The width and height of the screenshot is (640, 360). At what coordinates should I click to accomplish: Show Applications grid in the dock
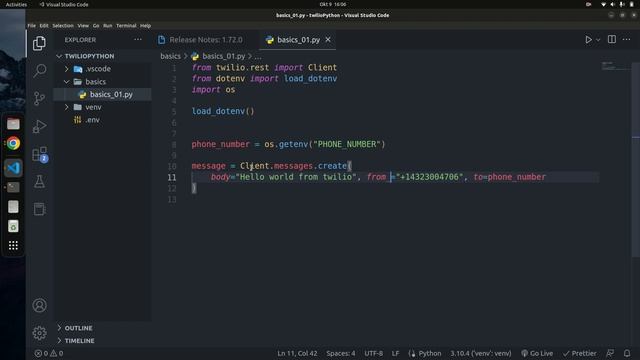(13, 245)
